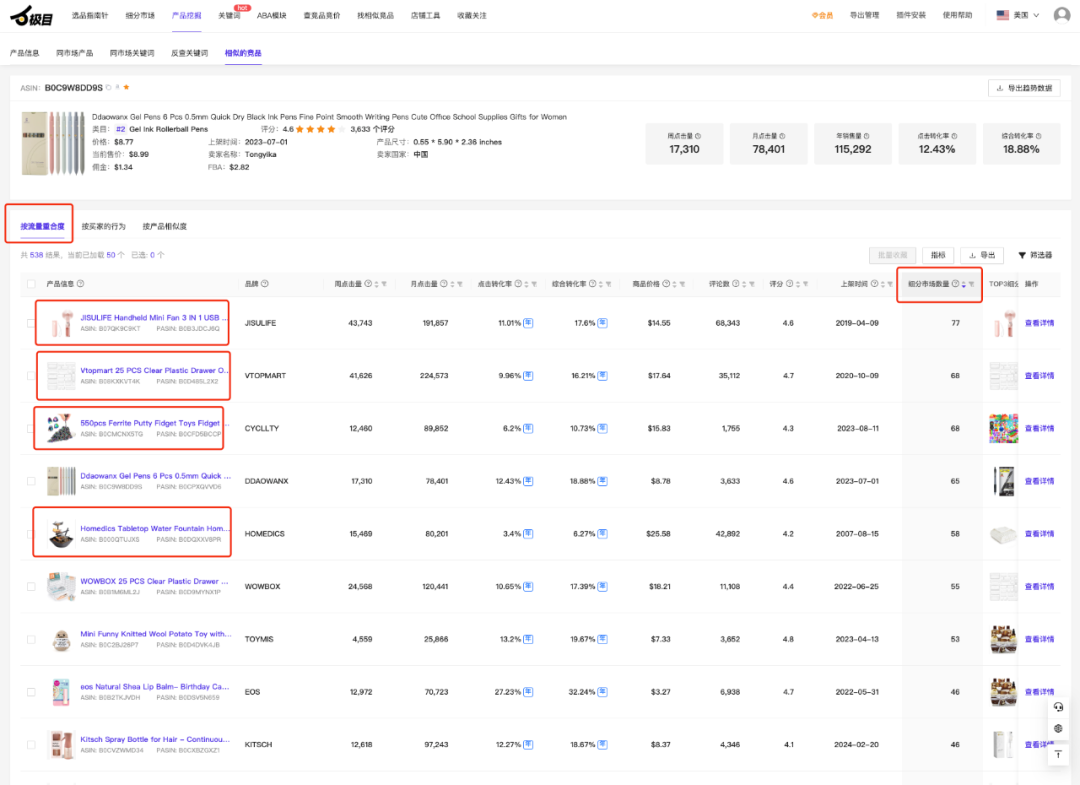
Task: Select 按产品相似度 tab
Action: point(165,226)
